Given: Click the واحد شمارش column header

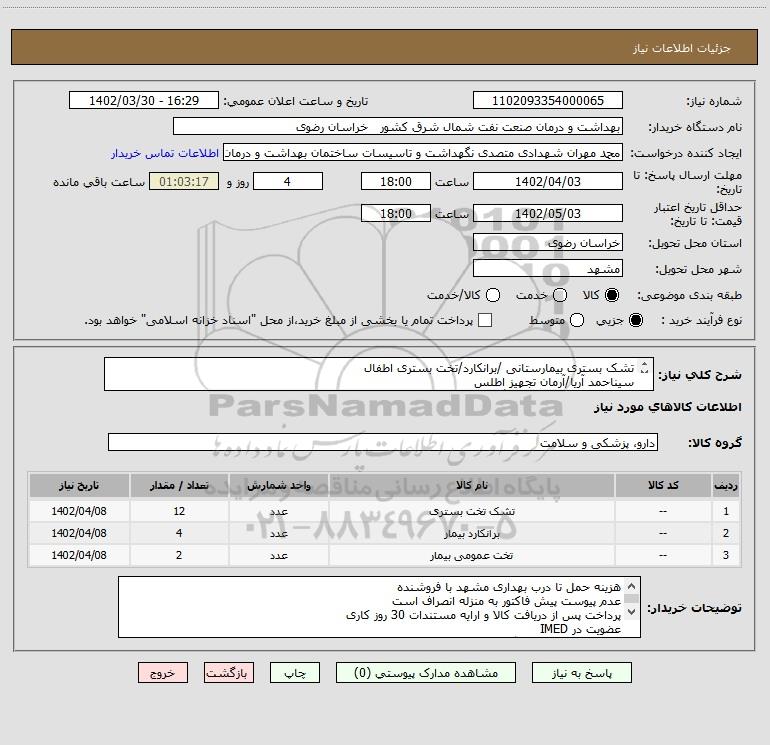Looking at the screenshot, I should click(278, 485).
